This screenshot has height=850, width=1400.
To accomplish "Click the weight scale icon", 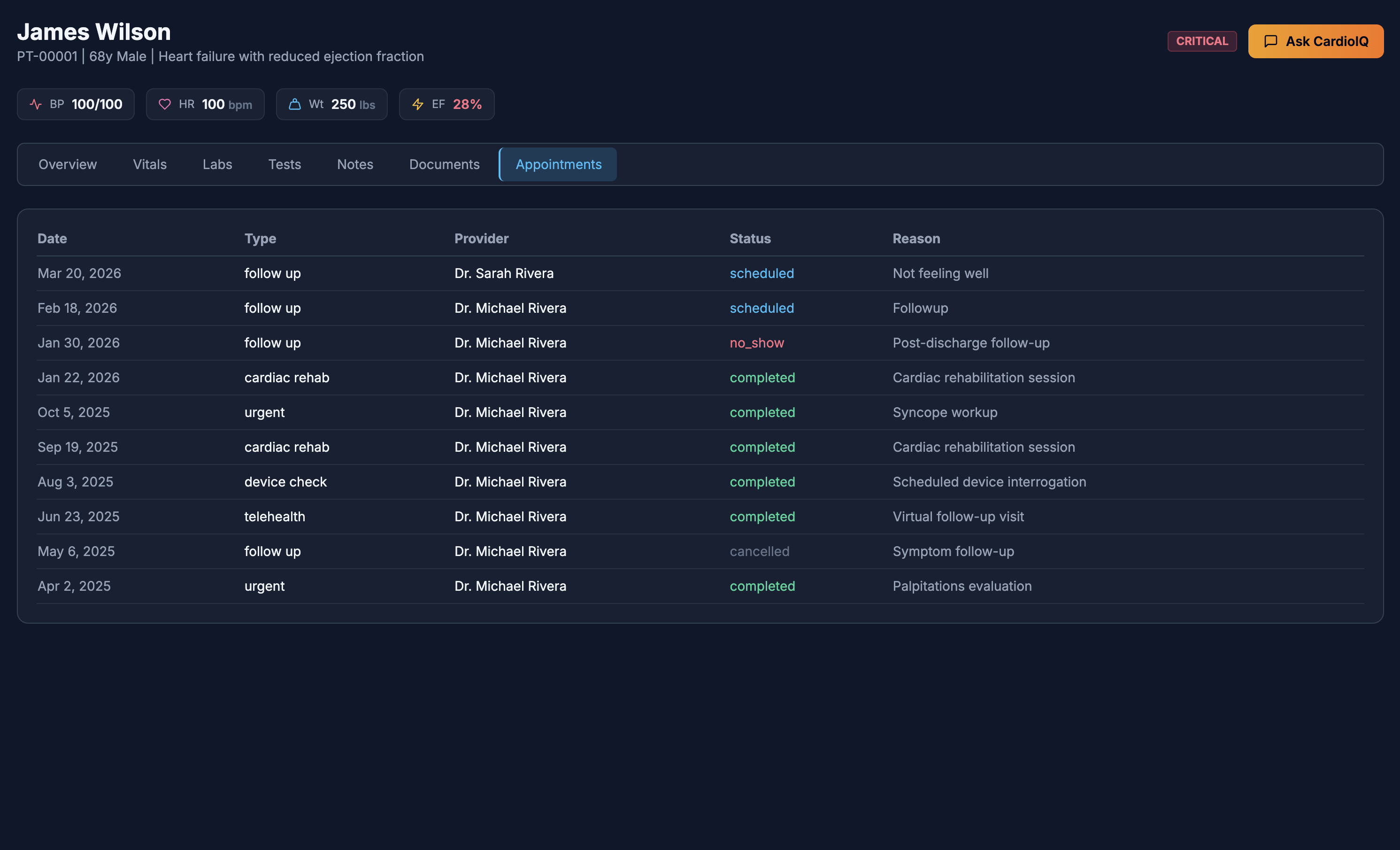I will [294, 105].
